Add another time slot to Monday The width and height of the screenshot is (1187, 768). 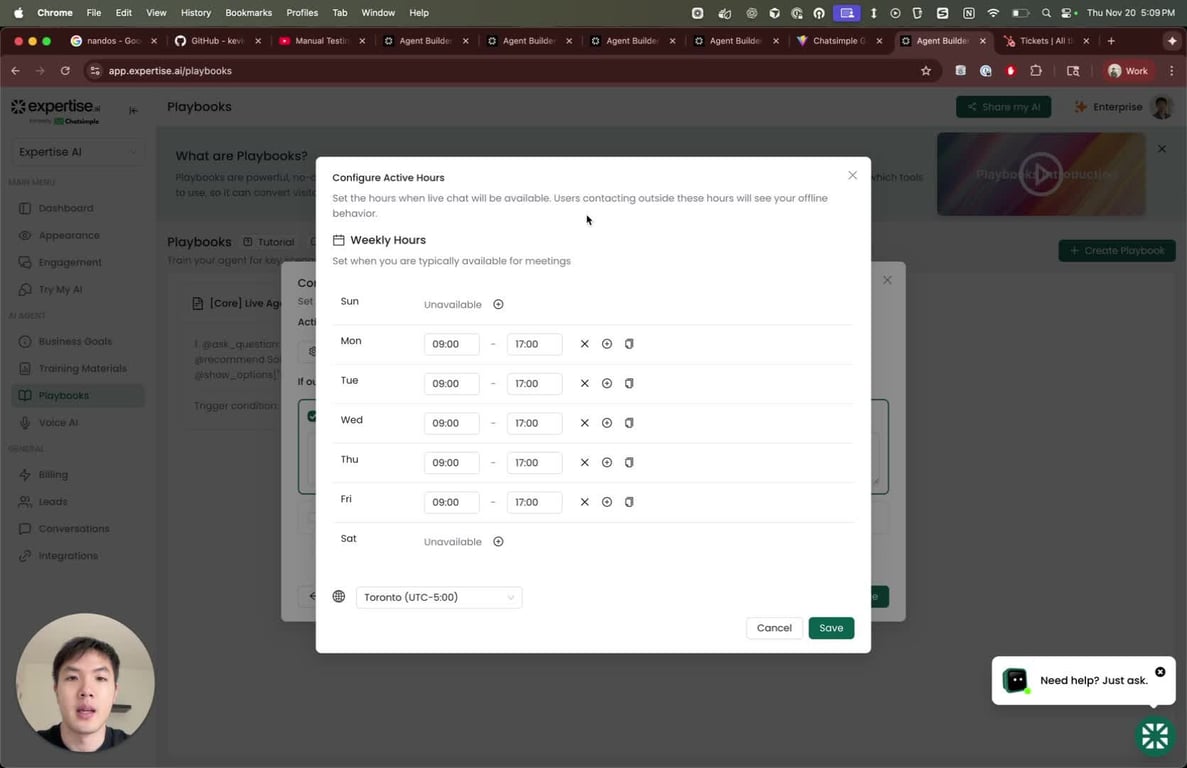pos(606,344)
